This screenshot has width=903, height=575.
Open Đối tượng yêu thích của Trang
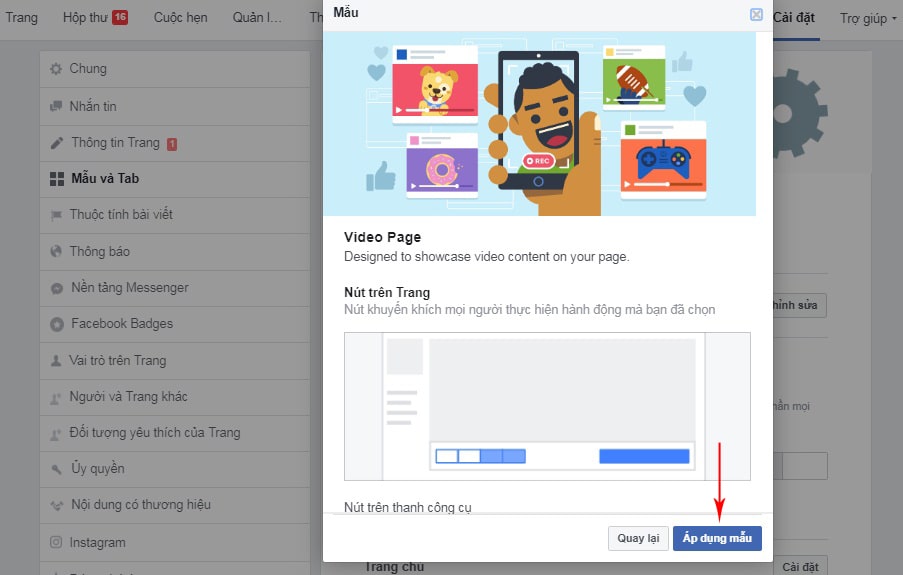(175, 433)
